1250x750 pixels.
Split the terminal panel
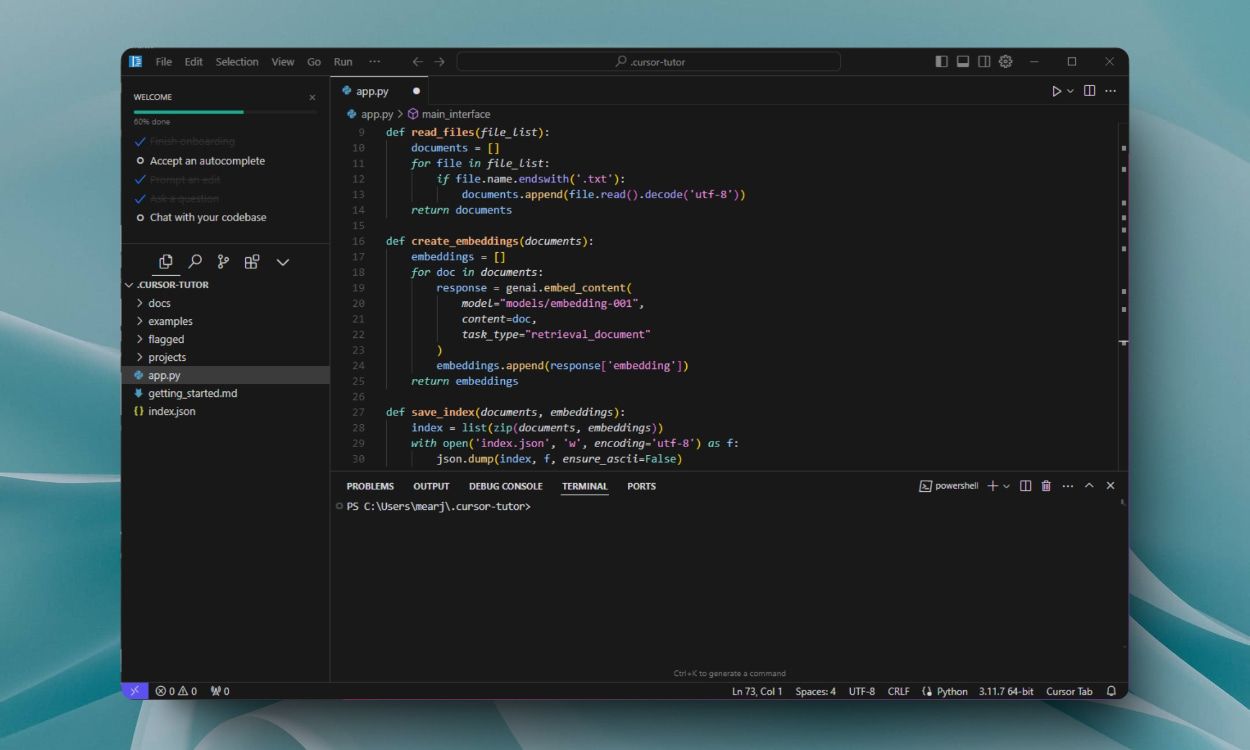click(1025, 486)
